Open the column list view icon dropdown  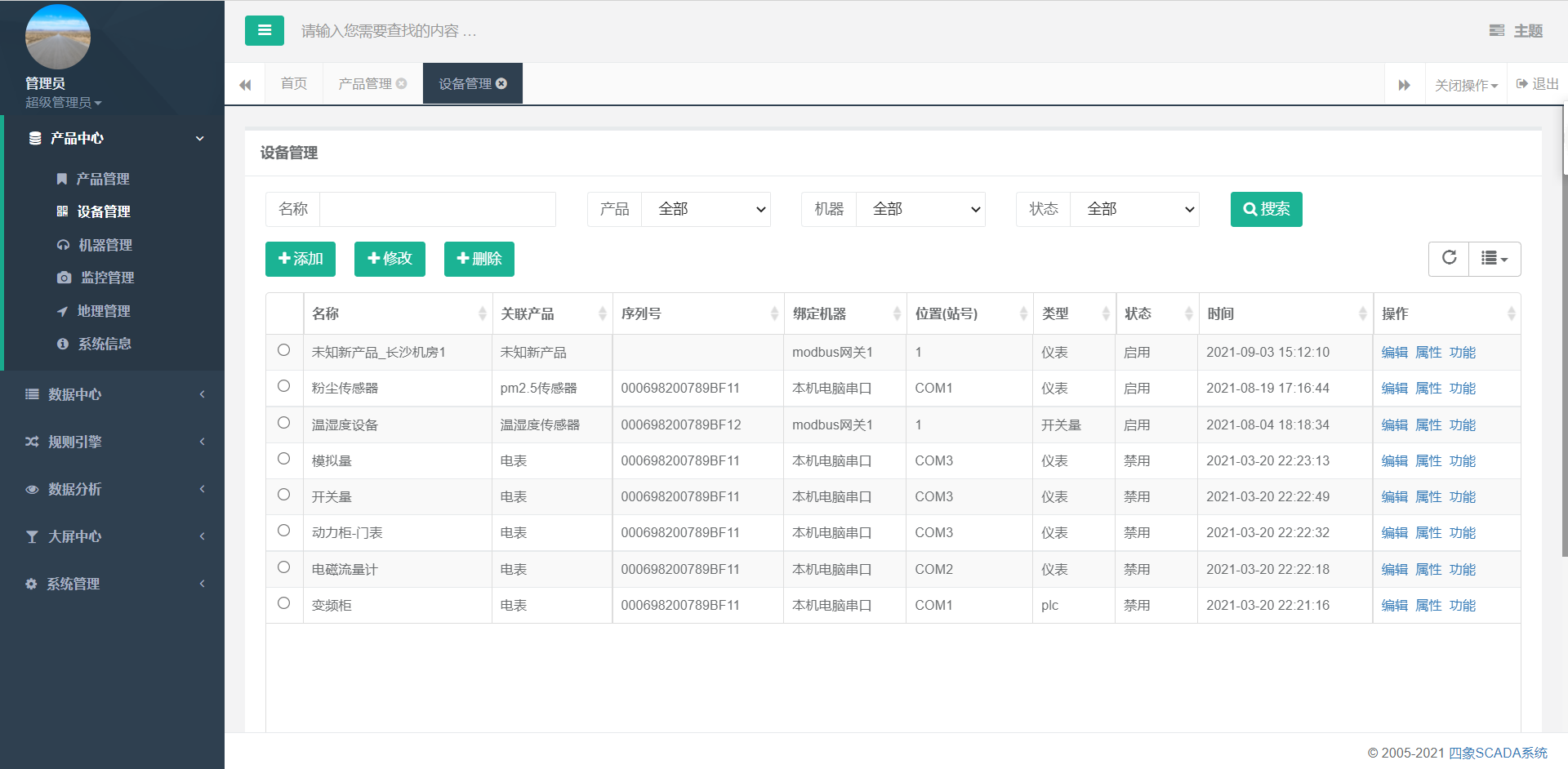click(1494, 259)
